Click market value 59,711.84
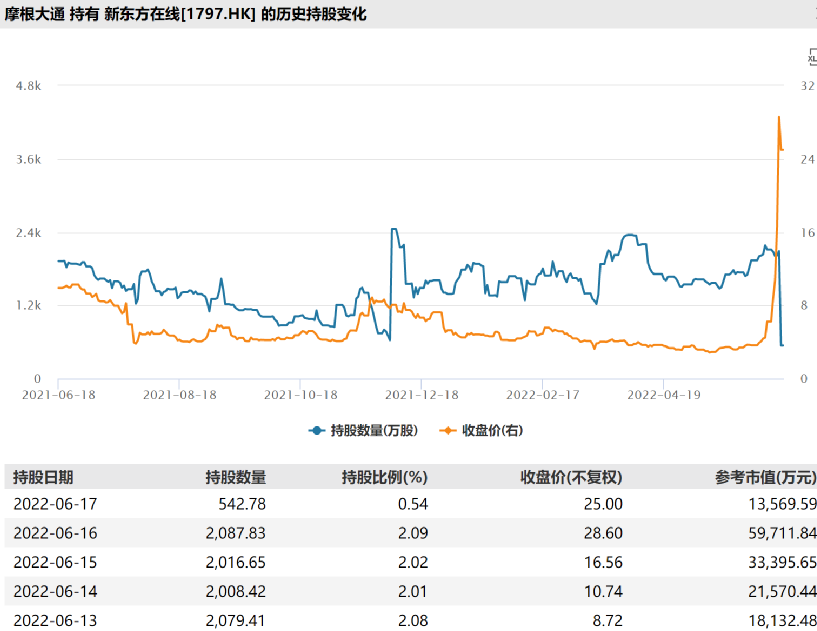The image size is (817, 631). pos(783,533)
